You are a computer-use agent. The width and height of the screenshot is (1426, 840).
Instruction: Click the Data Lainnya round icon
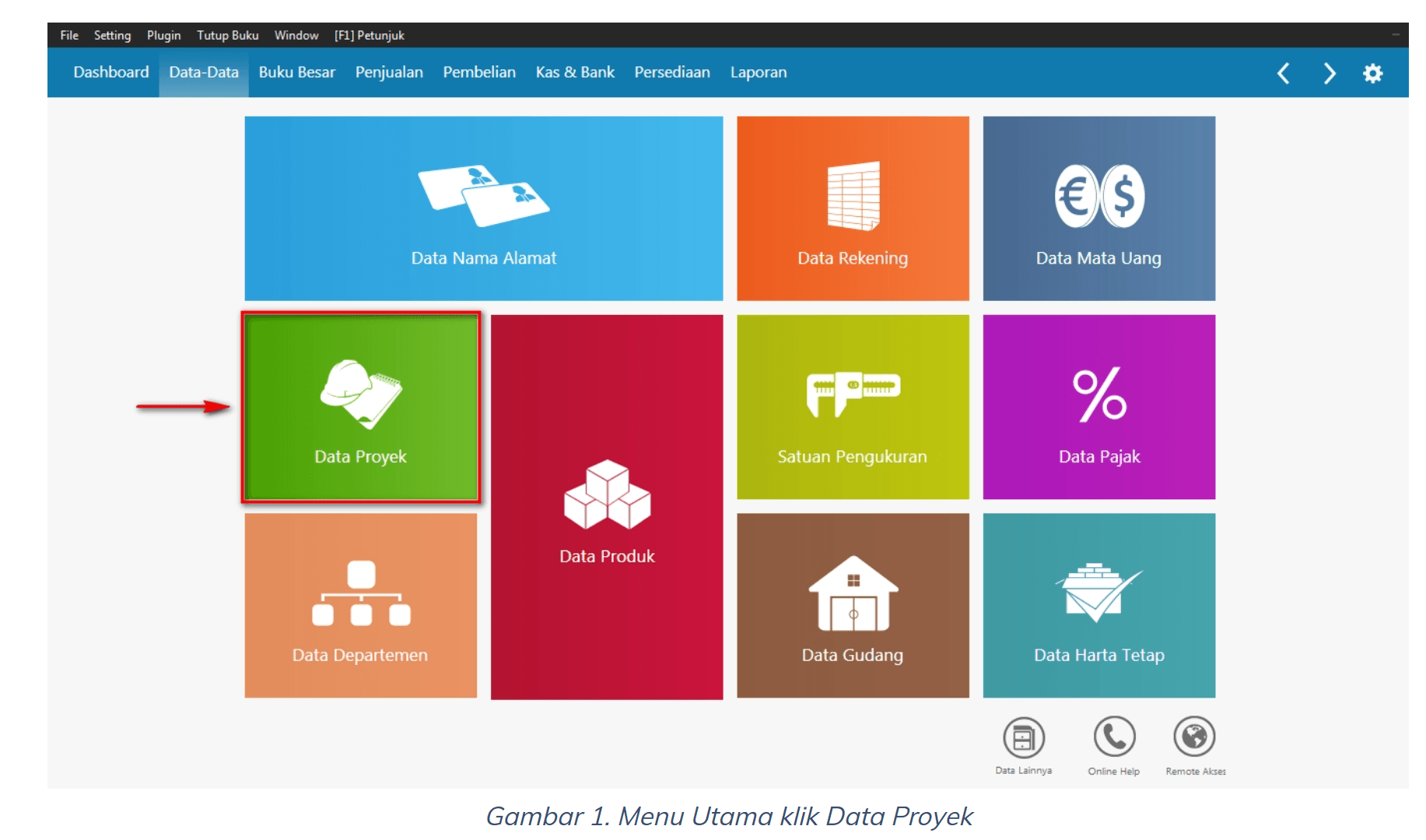coord(1024,737)
